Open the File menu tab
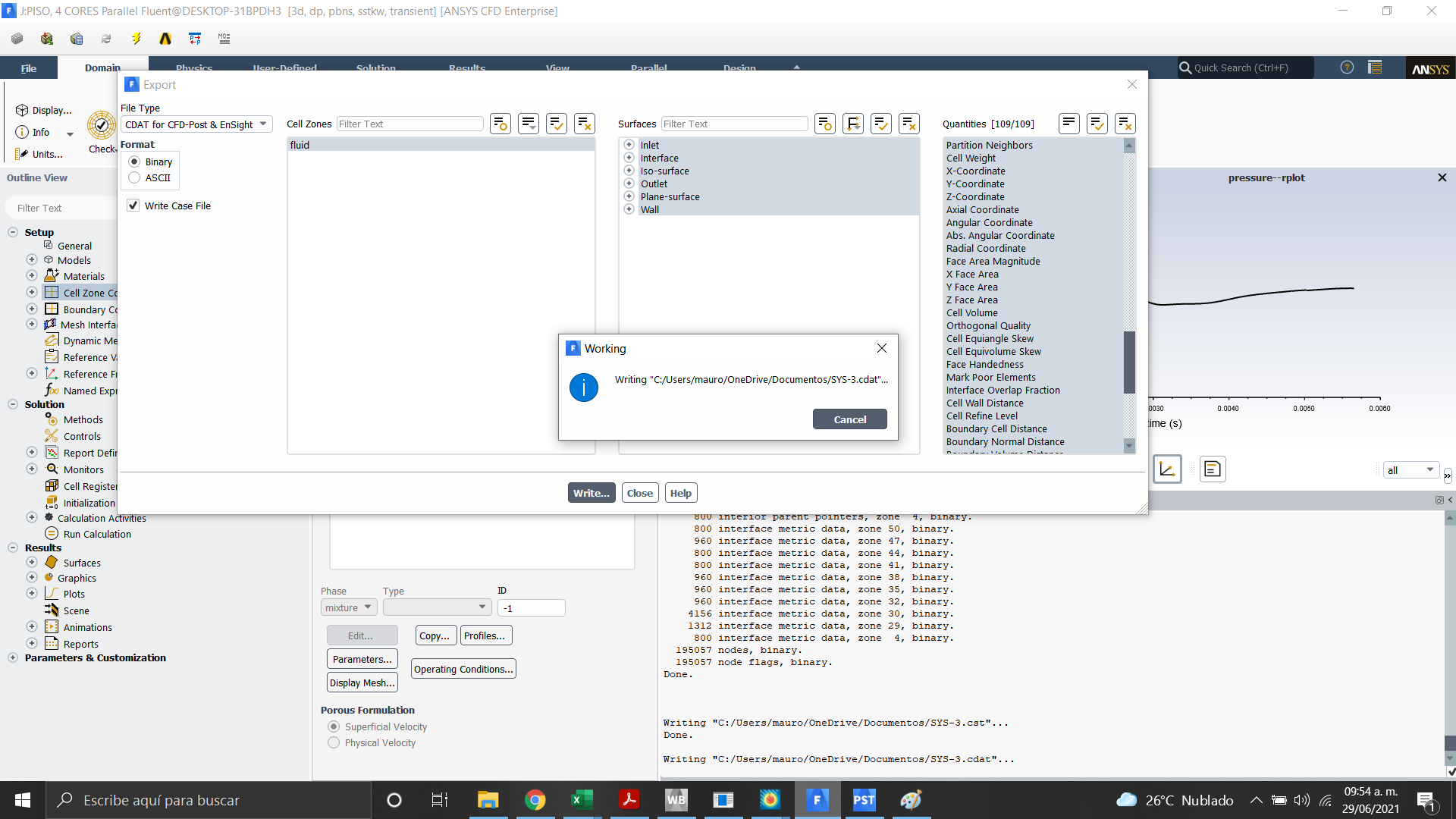Image resolution: width=1456 pixels, height=819 pixels. coord(28,68)
